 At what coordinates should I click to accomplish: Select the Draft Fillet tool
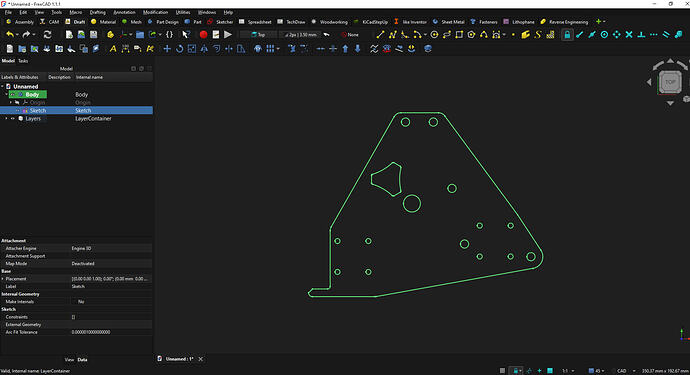pyautogui.click(x=404, y=34)
